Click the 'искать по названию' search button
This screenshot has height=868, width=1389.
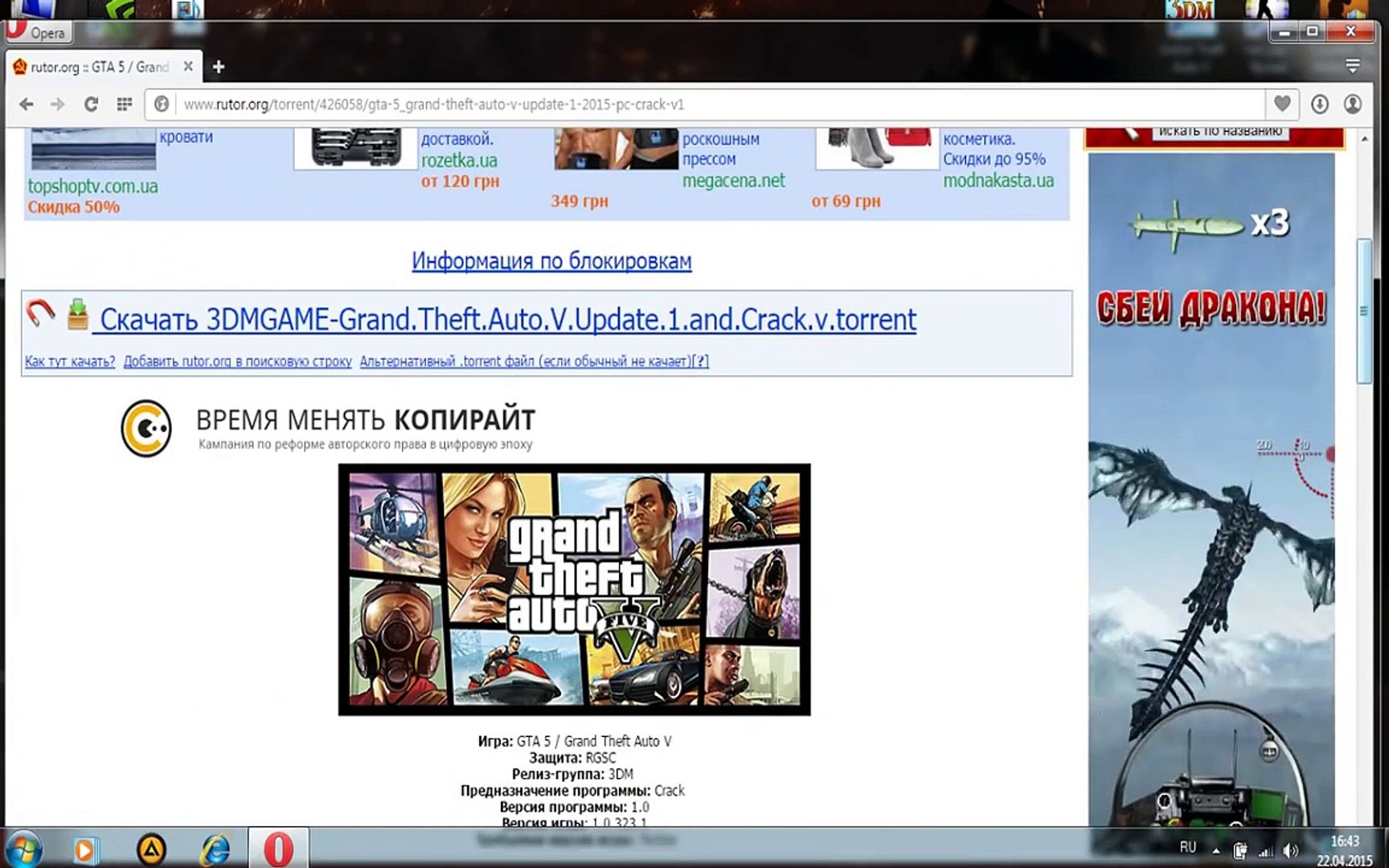pos(1220,133)
